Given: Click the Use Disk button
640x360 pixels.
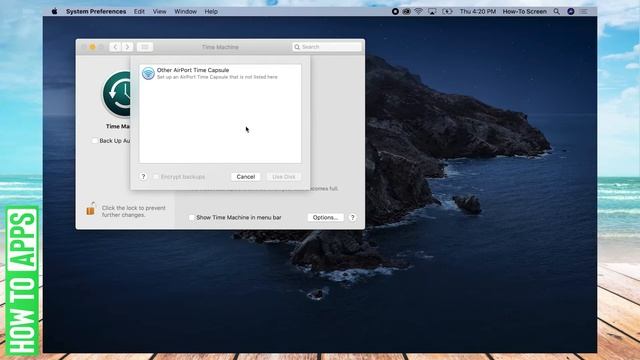Looking at the screenshot, I should tap(284, 177).
